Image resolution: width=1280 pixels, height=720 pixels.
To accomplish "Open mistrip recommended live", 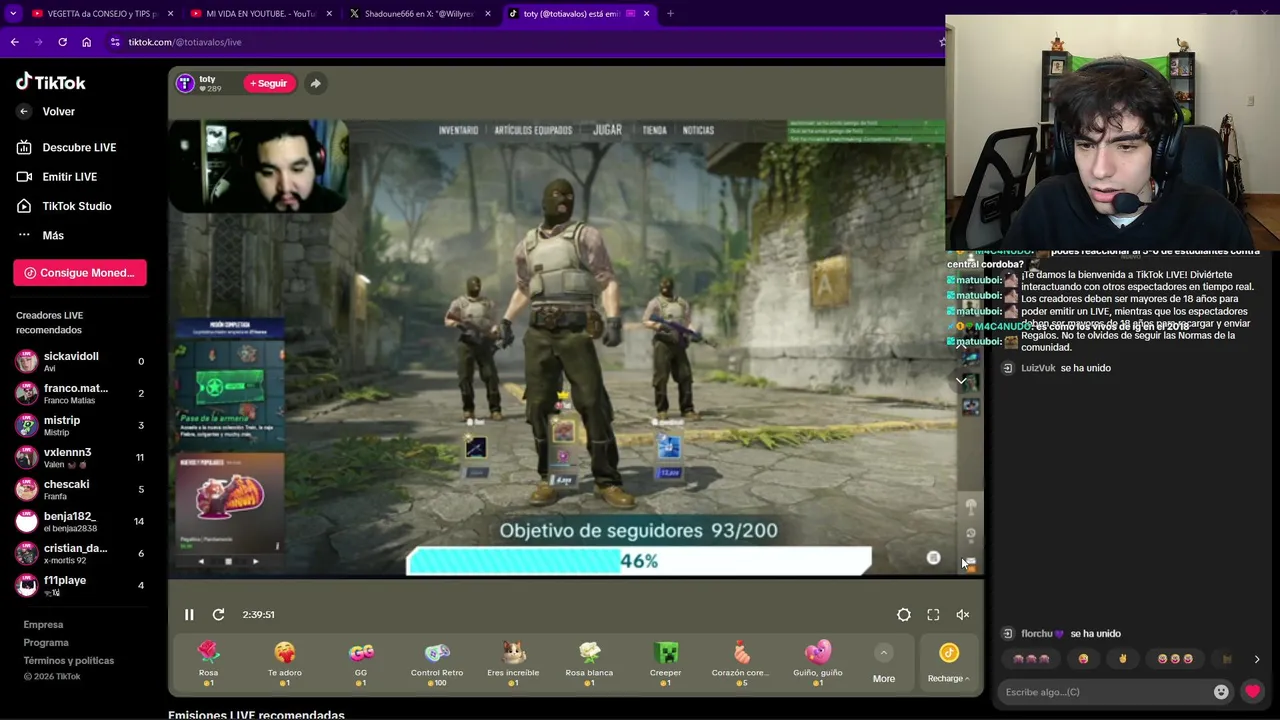I will (80, 425).
